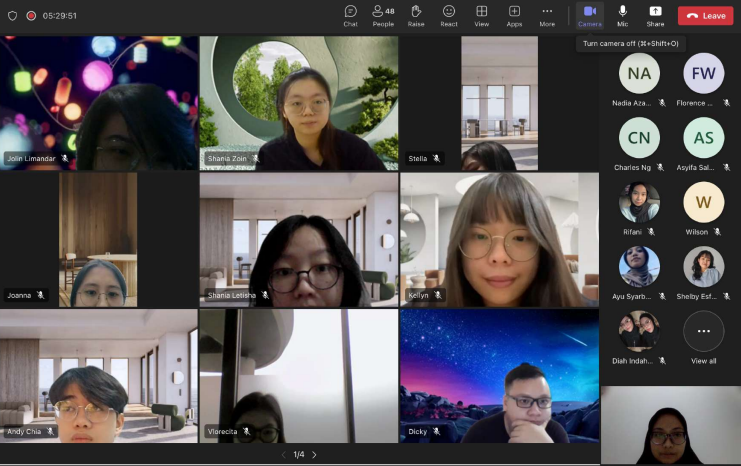Leave the meeting

(x=705, y=15)
